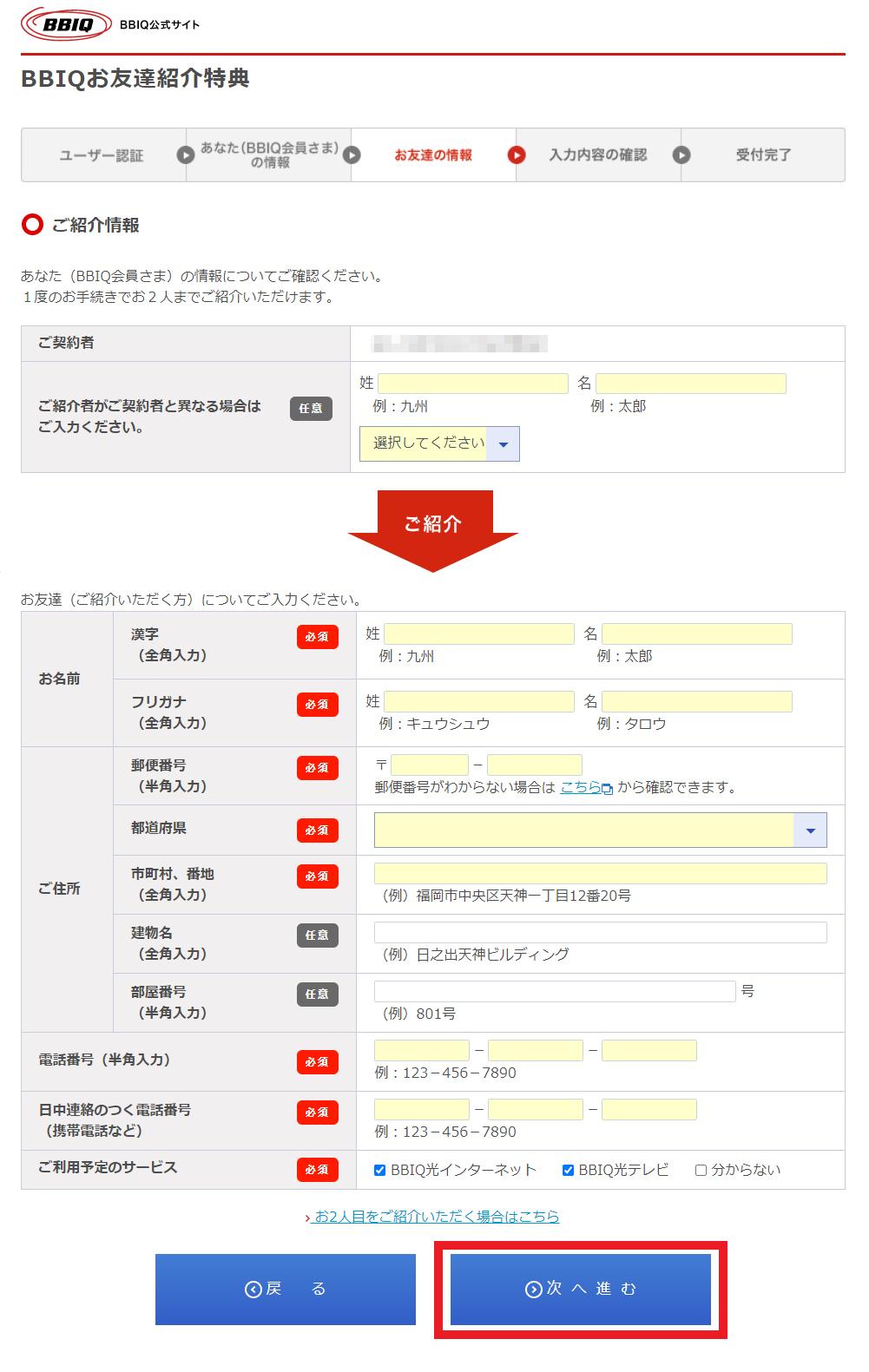Click the red circle icon beside ご紹介情報
Screen dimensions: 869x1372
[x=32, y=225]
